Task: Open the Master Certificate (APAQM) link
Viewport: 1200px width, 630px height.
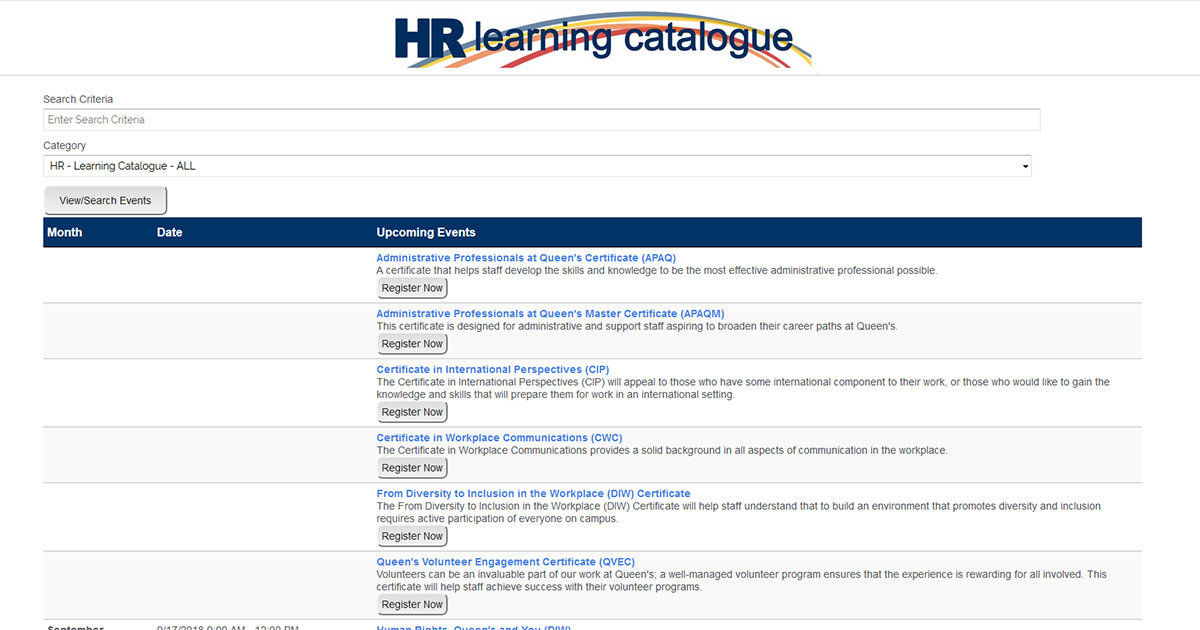Action: pyautogui.click(x=550, y=314)
